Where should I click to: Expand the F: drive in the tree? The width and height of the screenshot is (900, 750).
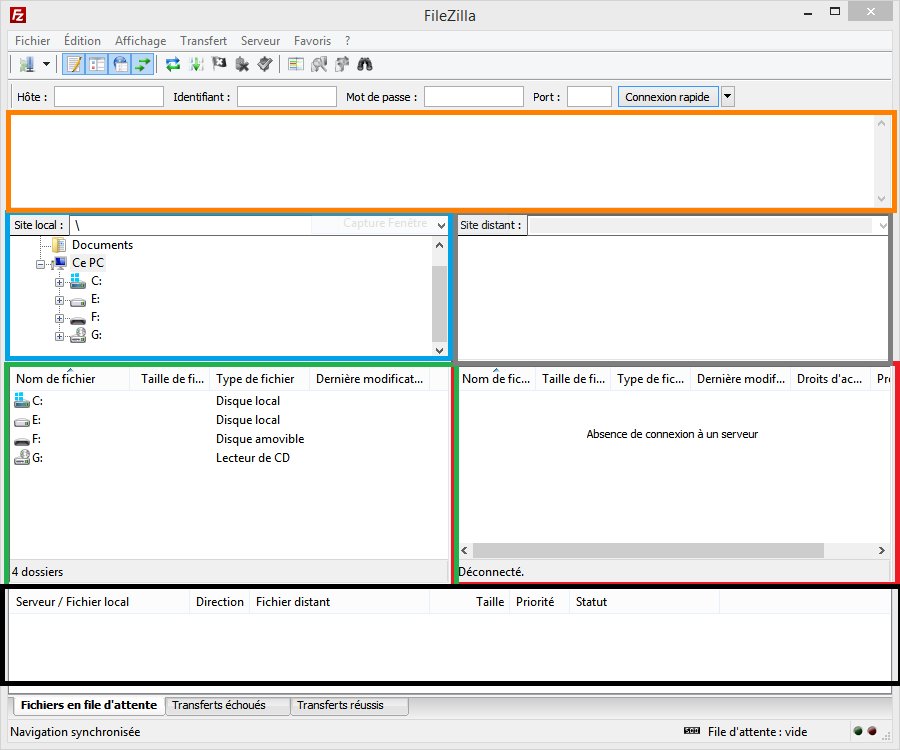(x=60, y=318)
